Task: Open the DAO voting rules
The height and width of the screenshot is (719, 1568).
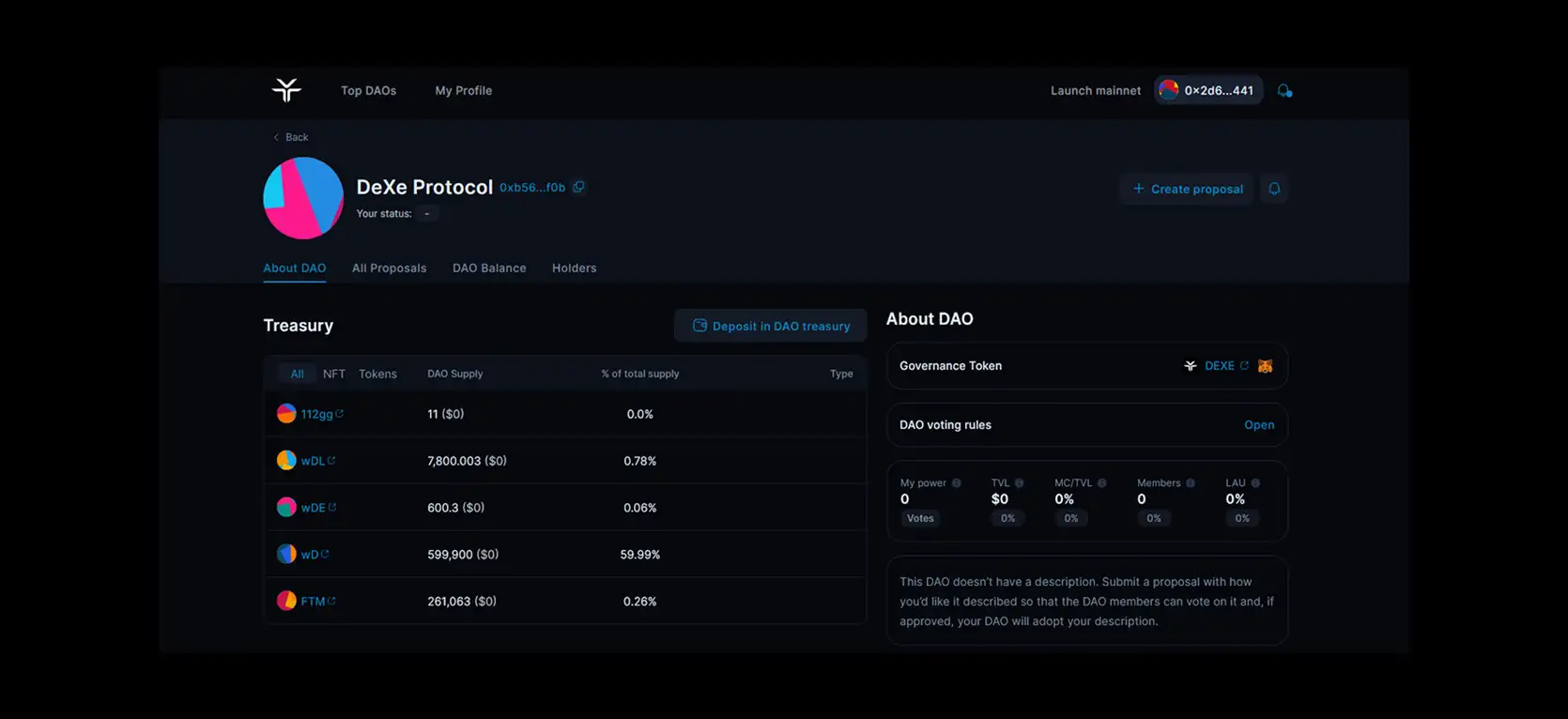Action: 1258,425
